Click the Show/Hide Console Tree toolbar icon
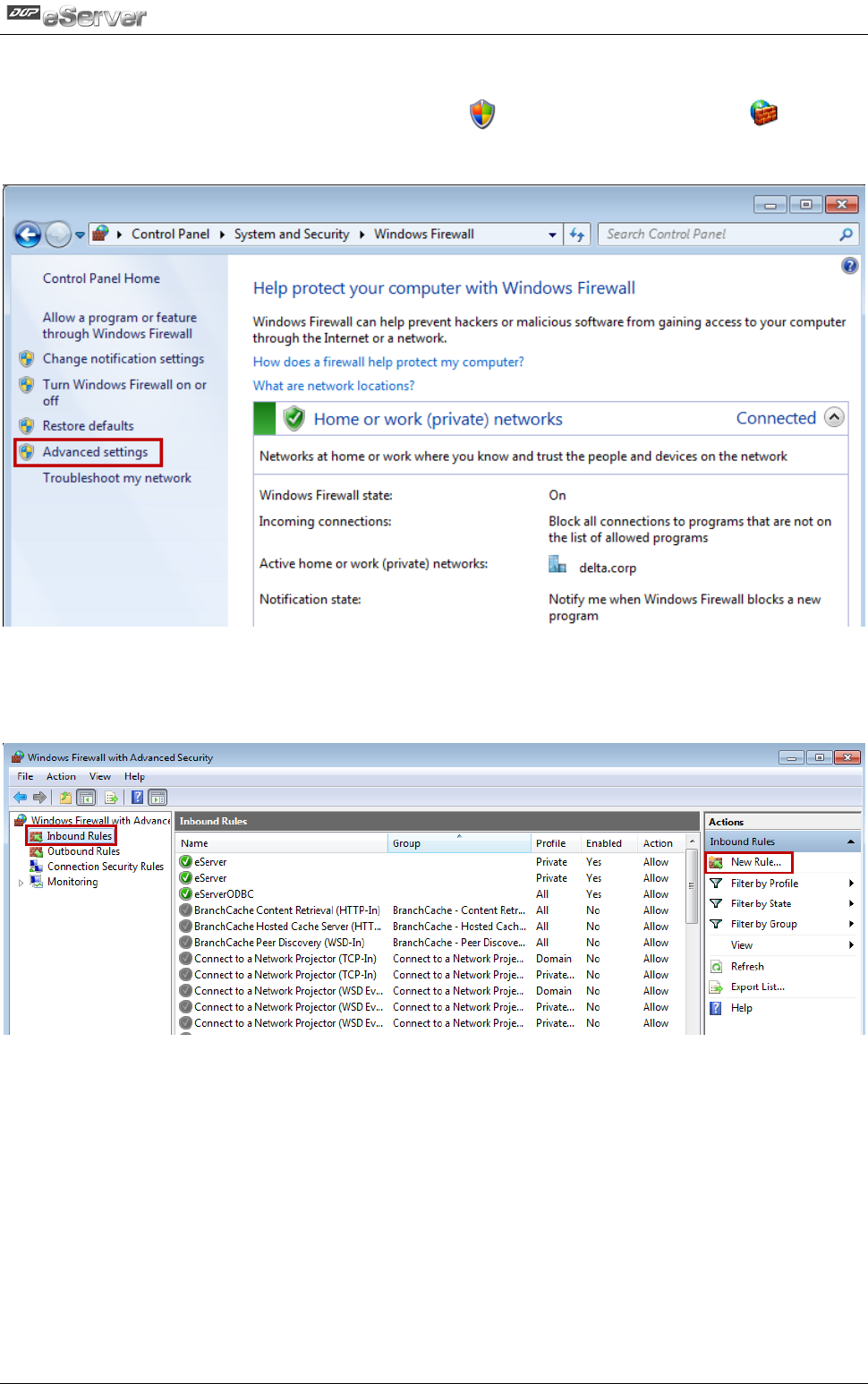Screen dimensions: 868x1384 [x=86, y=797]
